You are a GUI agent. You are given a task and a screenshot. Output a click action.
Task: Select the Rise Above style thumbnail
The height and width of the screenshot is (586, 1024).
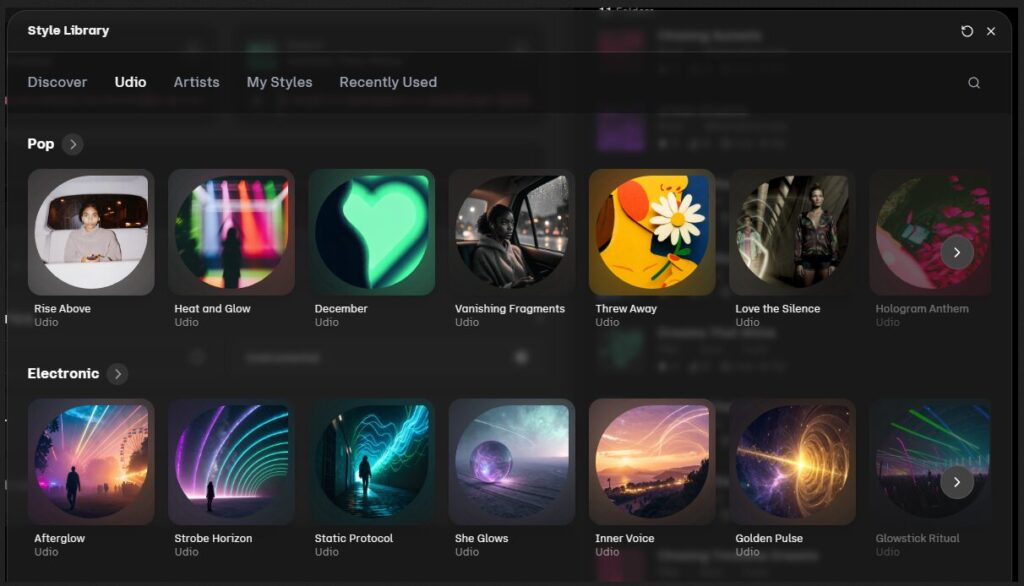91,232
